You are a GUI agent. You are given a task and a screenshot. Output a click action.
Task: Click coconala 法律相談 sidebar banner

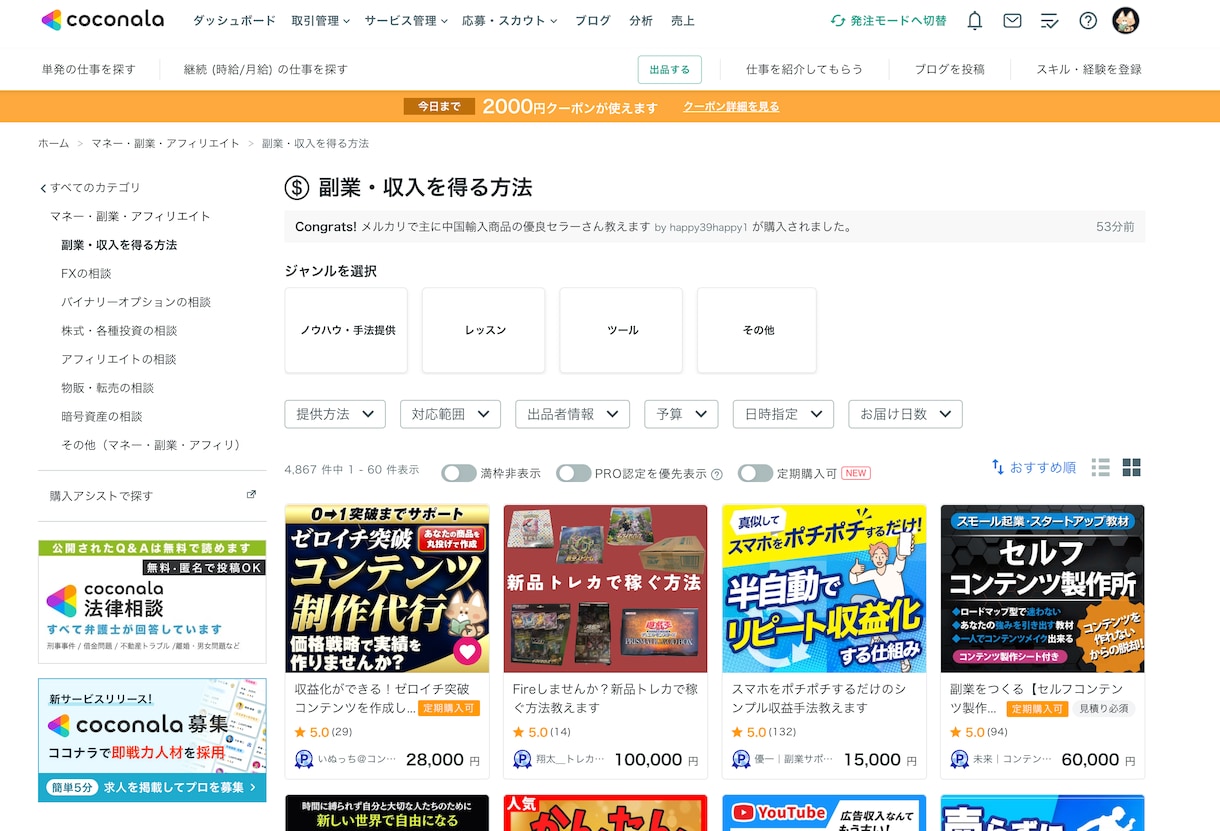tap(152, 602)
